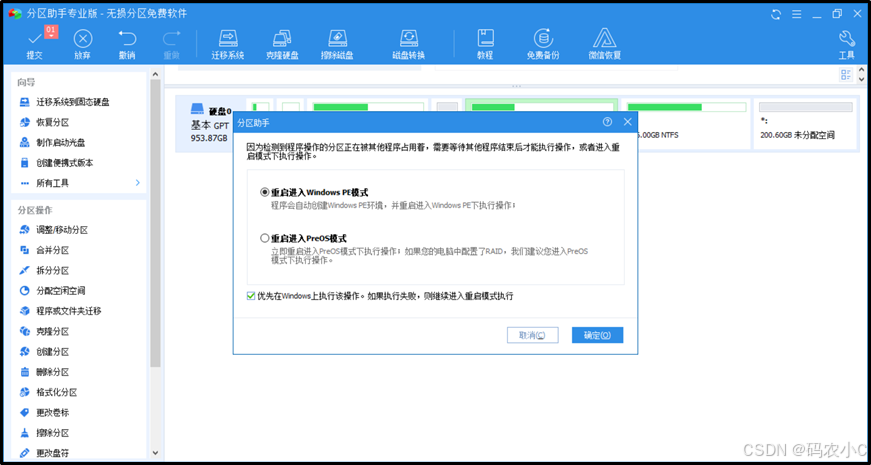The width and height of the screenshot is (871, 465).
Task: Click the 硬盘0 disk icon entry
Action: (x=197, y=108)
